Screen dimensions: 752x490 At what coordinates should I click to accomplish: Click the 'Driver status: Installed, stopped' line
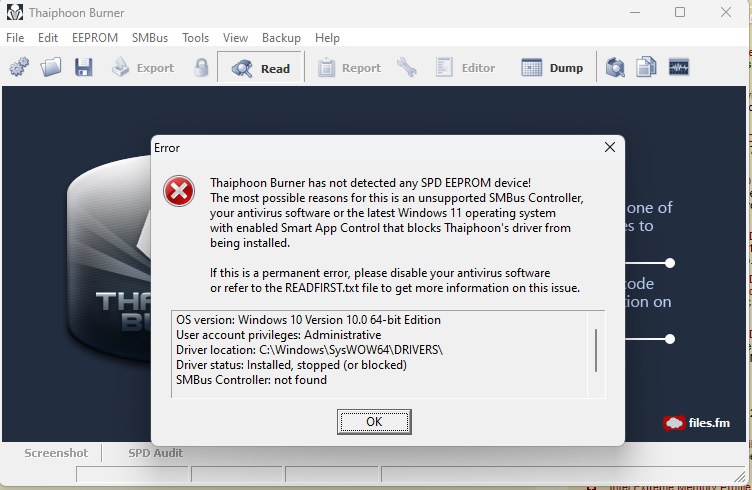point(291,365)
